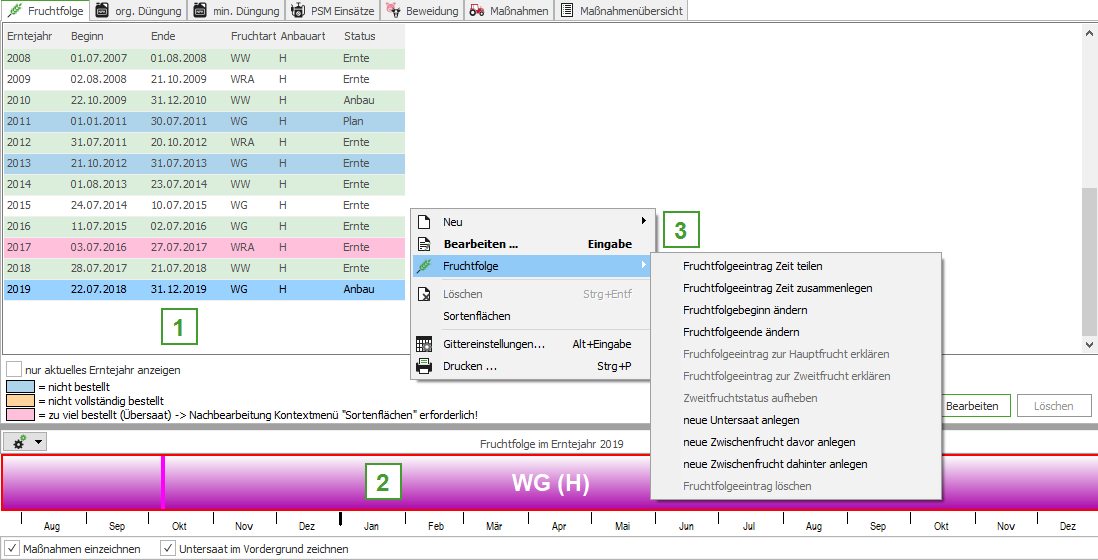The width and height of the screenshot is (1098, 560).
Task: Open the gear settings dropdown
Action: (25, 441)
